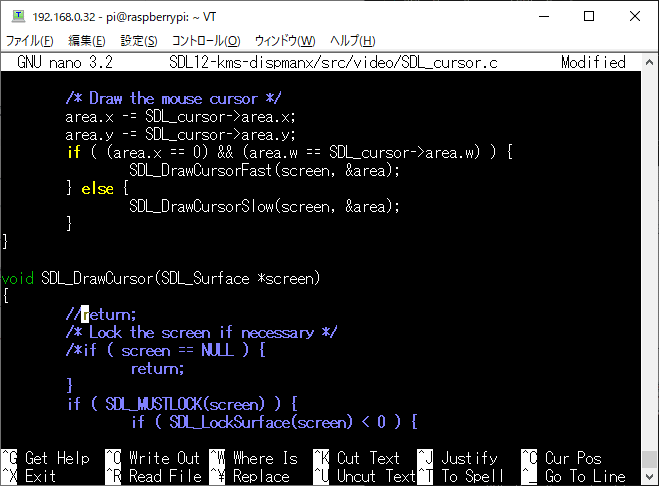Click the 'Go To Line' shortcut

pos(585,476)
